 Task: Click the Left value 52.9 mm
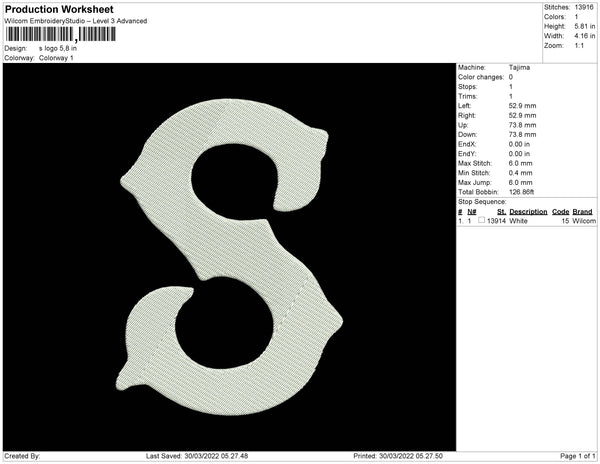[522, 106]
